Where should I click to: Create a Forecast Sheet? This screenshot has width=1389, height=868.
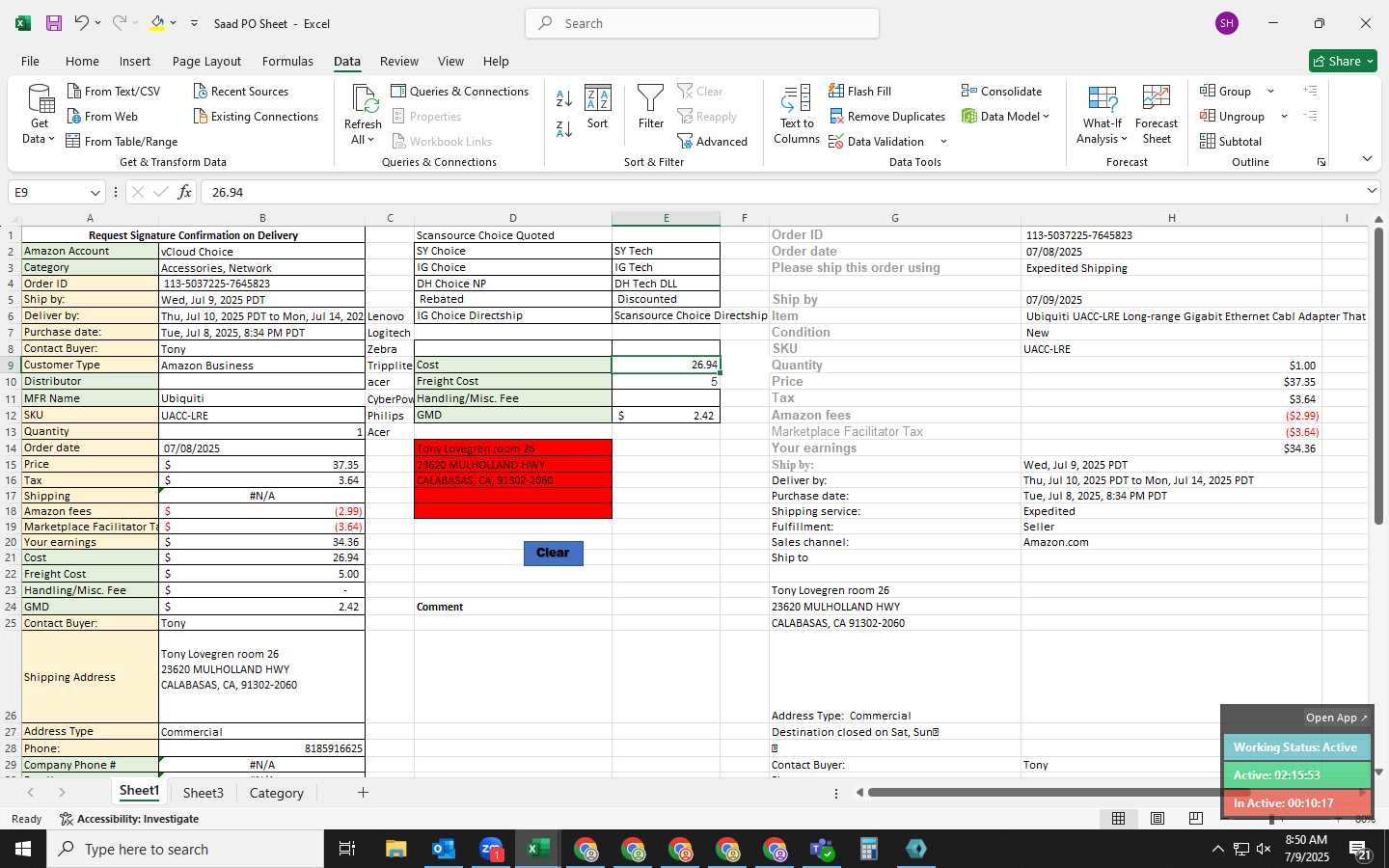pyautogui.click(x=1157, y=115)
